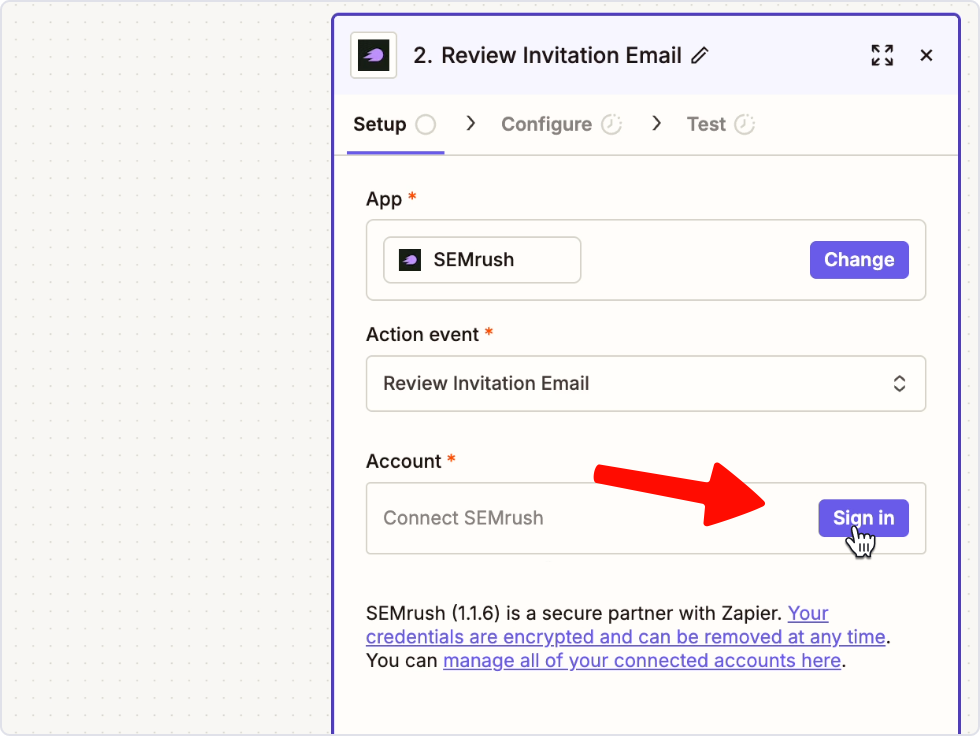Screen dimensions: 980x736
Task: Close the Review Invitation Email panel
Action: click(x=926, y=56)
